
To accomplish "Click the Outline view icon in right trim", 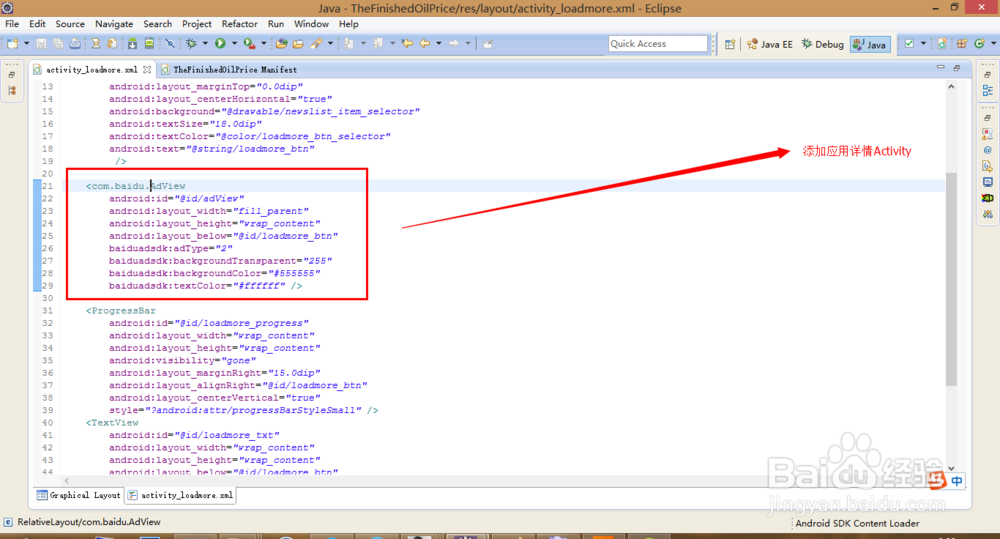I will pyautogui.click(x=987, y=91).
